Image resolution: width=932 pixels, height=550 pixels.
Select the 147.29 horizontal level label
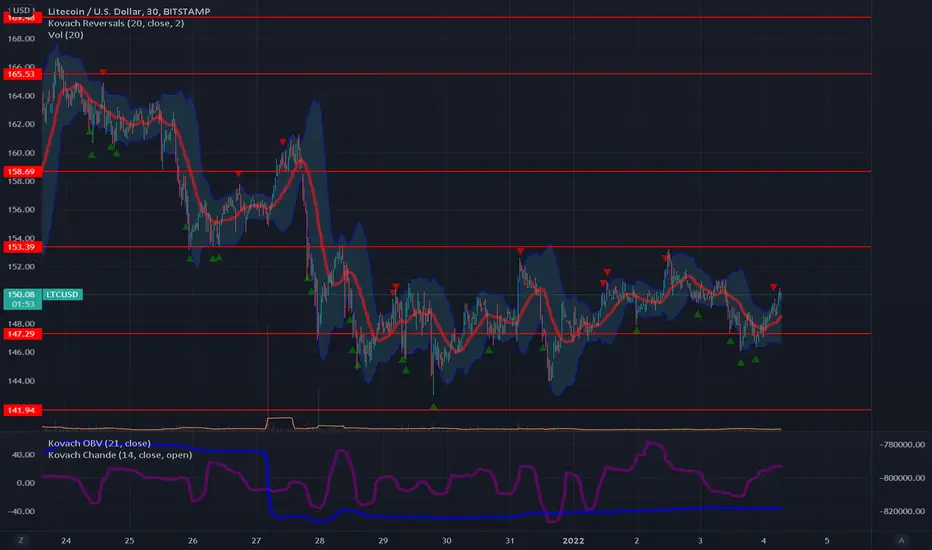pos(22,334)
